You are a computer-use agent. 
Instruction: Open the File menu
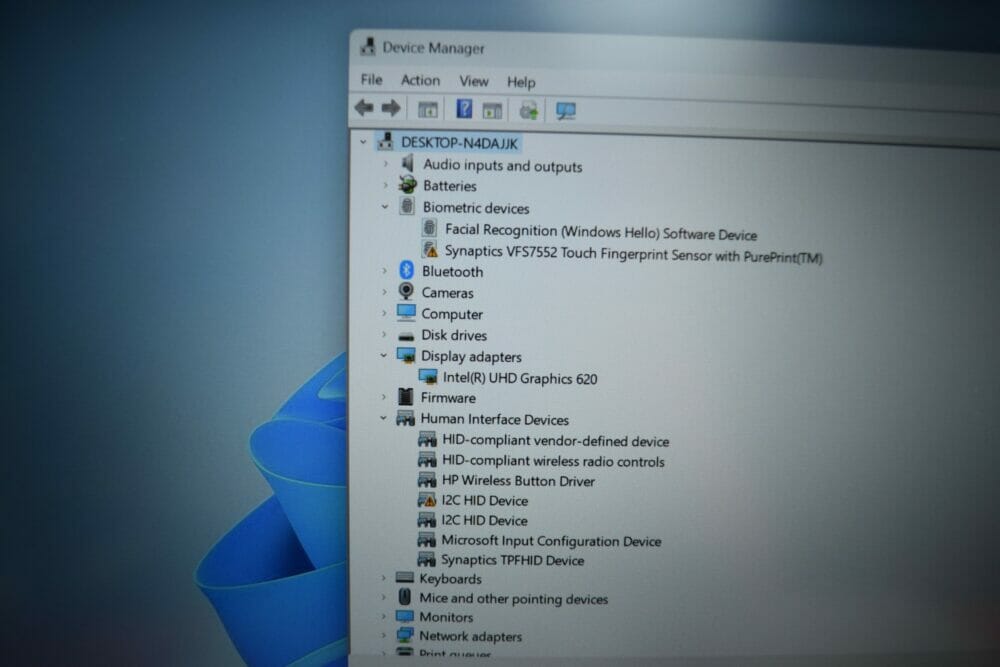[x=371, y=80]
